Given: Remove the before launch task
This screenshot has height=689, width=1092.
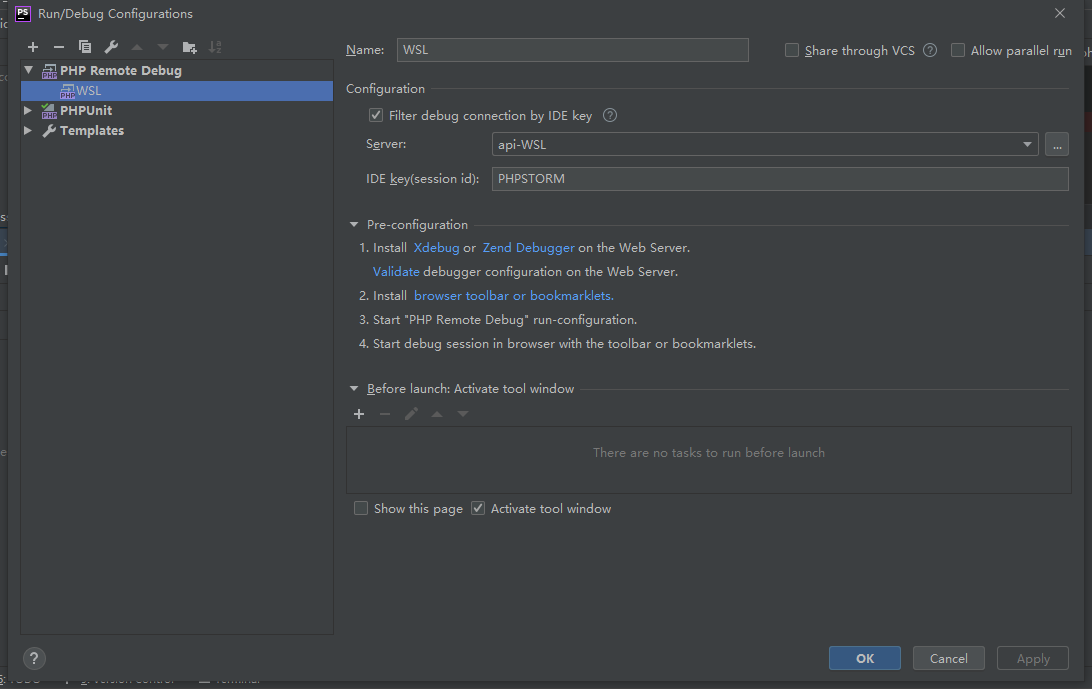Looking at the screenshot, I should pyautogui.click(x=384, y=414).
